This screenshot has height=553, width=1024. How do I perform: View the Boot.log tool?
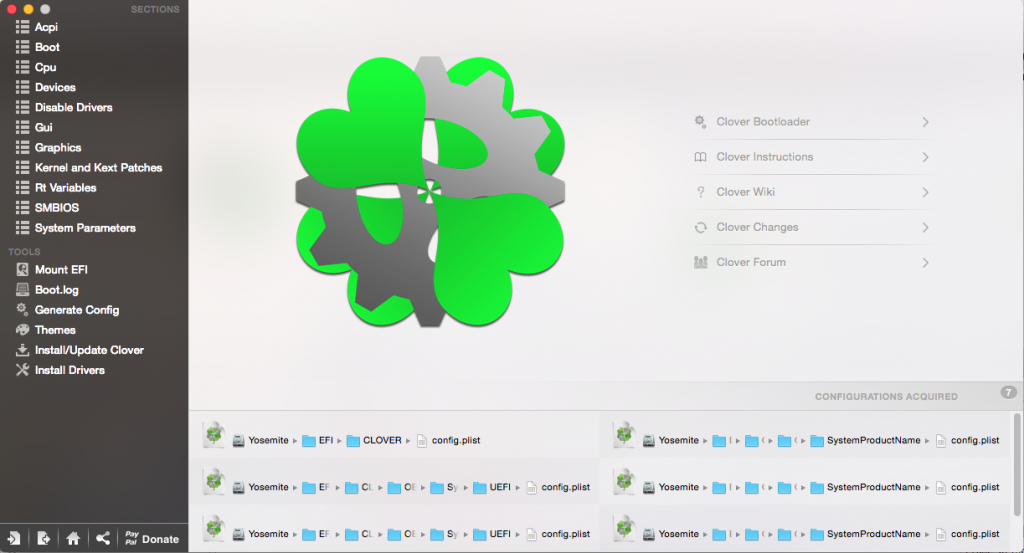point(56,290)
